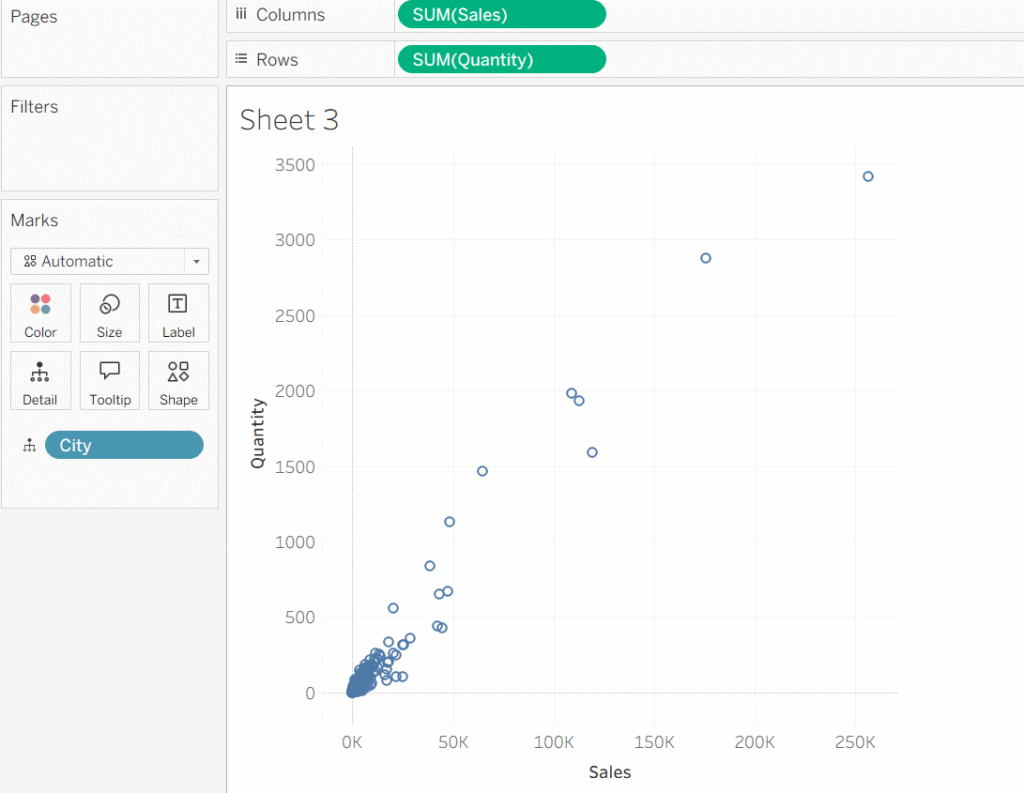Viewport: 1024px width, 793px height.
Task: Click the Size button in Marks card
Action: 109,313
